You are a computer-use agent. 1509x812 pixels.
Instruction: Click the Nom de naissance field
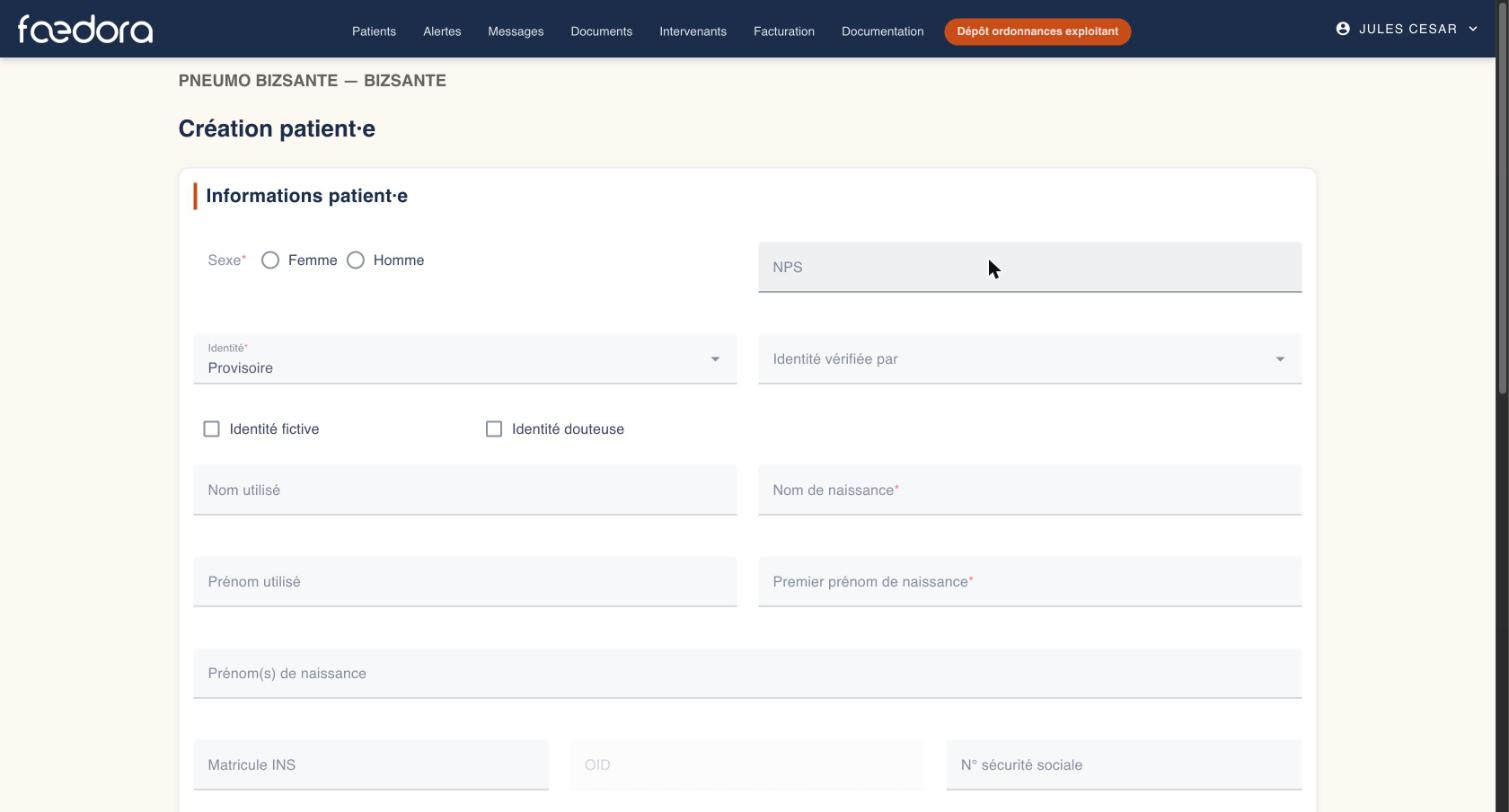[1030, 490]
